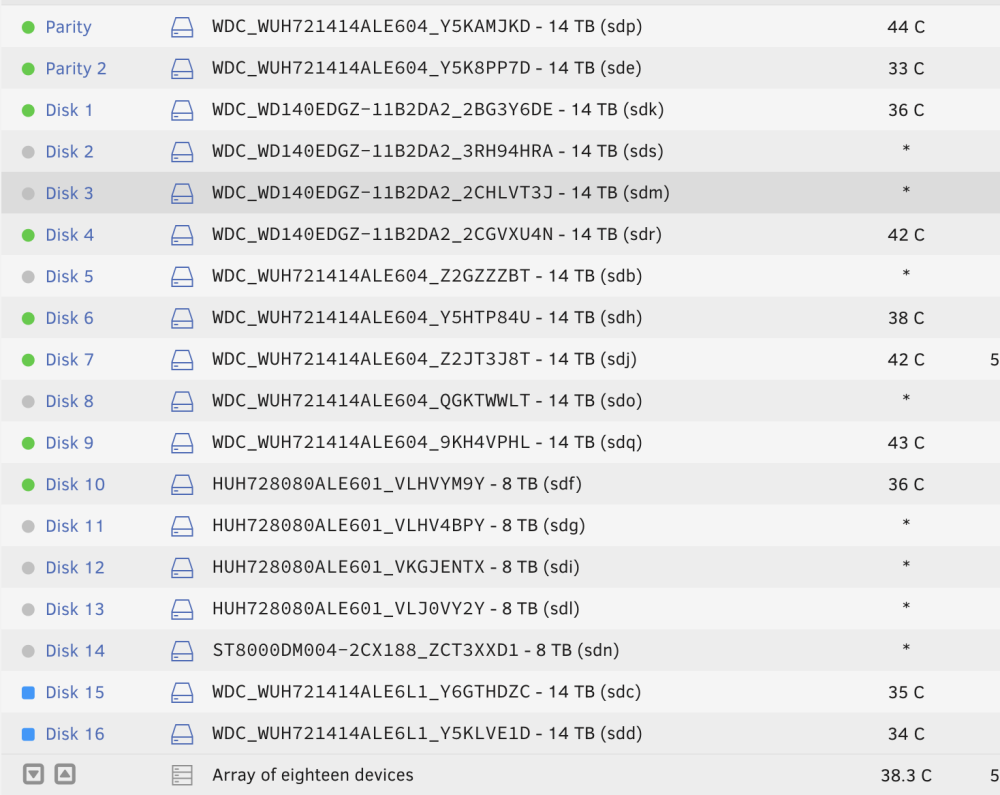This screenshot has height=795, width=1000.
Task: Select the identifier HUH728080ALE601_VLHVYM9Y
Action: click(348, 484)
